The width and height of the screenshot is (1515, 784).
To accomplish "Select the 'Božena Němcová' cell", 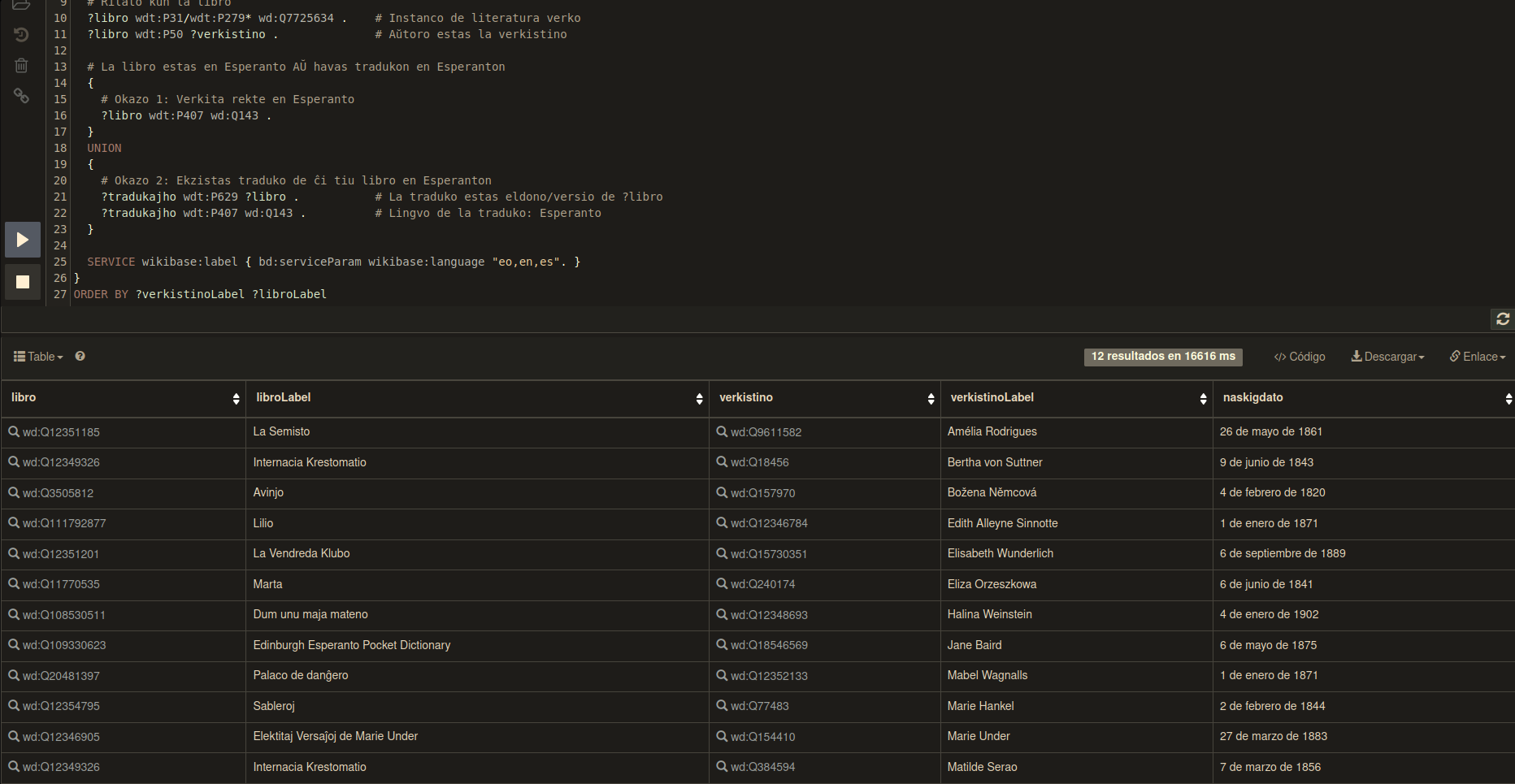I will [1076, 493].
